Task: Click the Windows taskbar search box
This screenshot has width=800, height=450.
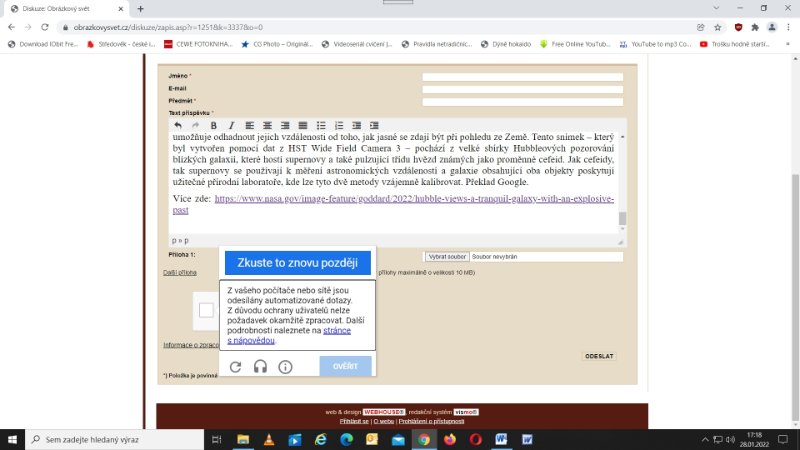Action: coord(115,439)
